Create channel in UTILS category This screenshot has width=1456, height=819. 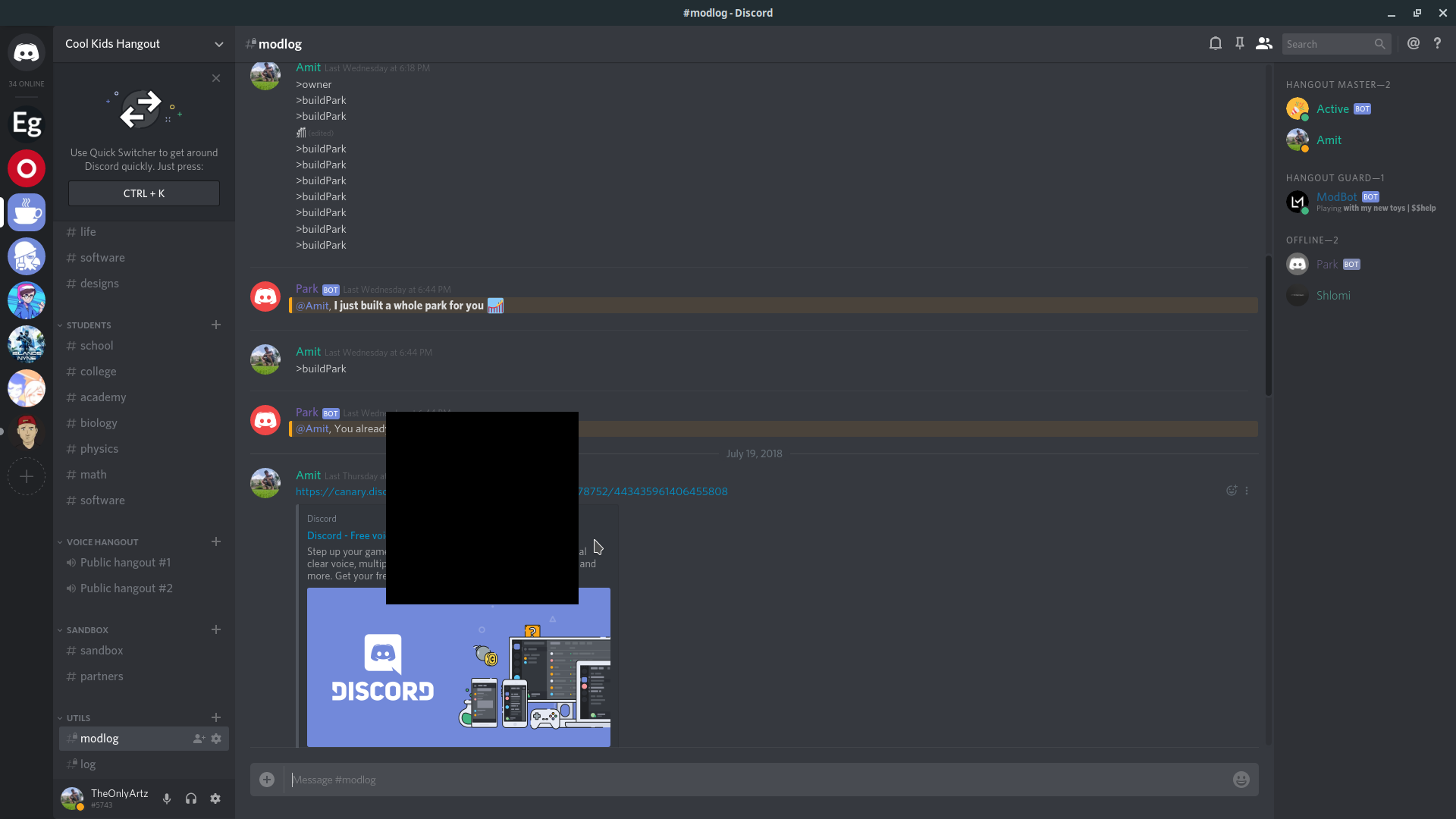[x=216, y=717]
